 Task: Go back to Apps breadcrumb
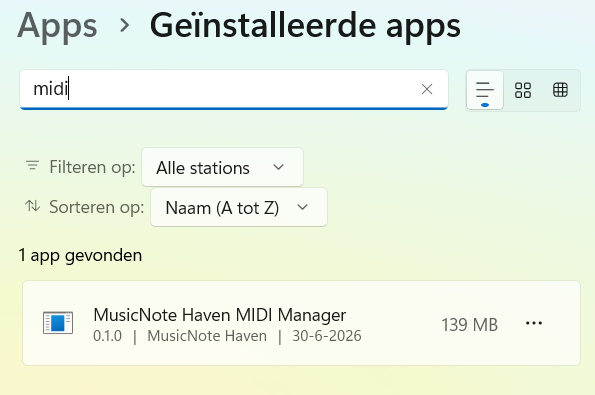click(x=57, y=26)
